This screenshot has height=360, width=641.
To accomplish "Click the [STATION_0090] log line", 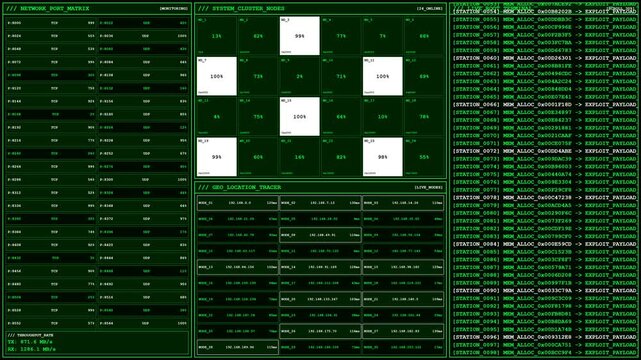I will pyautogui.click(x=545, y=291).
